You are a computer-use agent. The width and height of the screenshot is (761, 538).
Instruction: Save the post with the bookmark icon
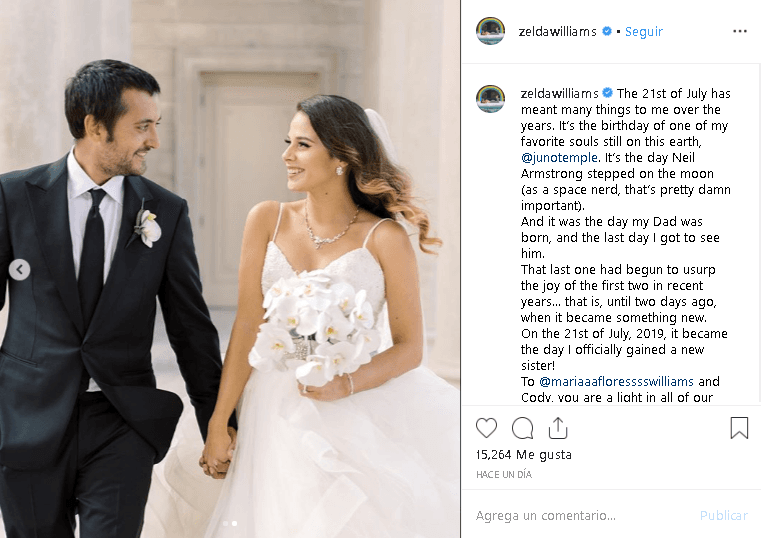point(739,428)
